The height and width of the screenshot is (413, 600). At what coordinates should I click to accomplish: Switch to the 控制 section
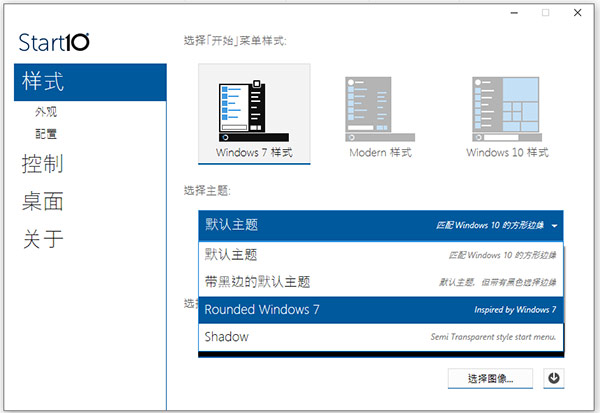click(x=42, y=164)
